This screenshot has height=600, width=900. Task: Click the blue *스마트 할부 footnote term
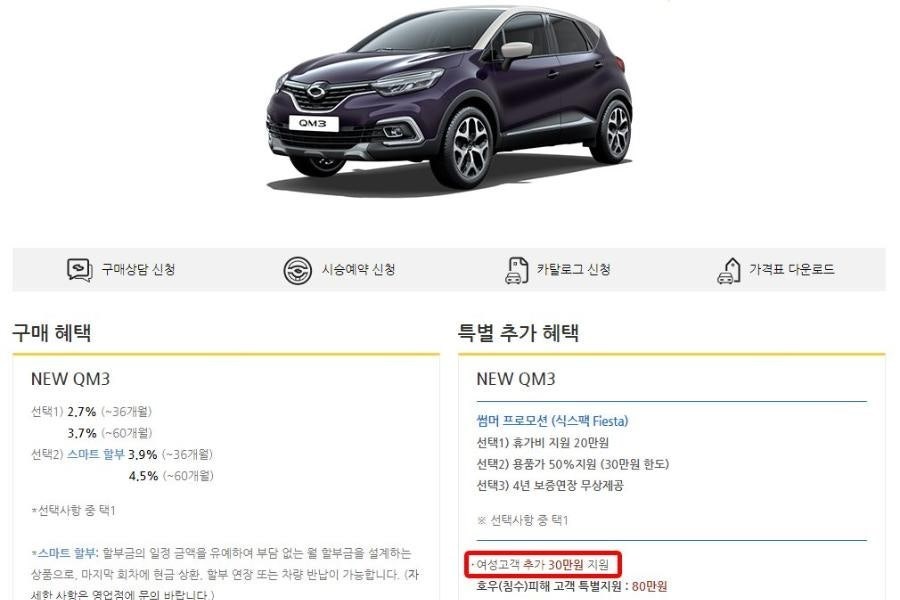click(65, 553)
